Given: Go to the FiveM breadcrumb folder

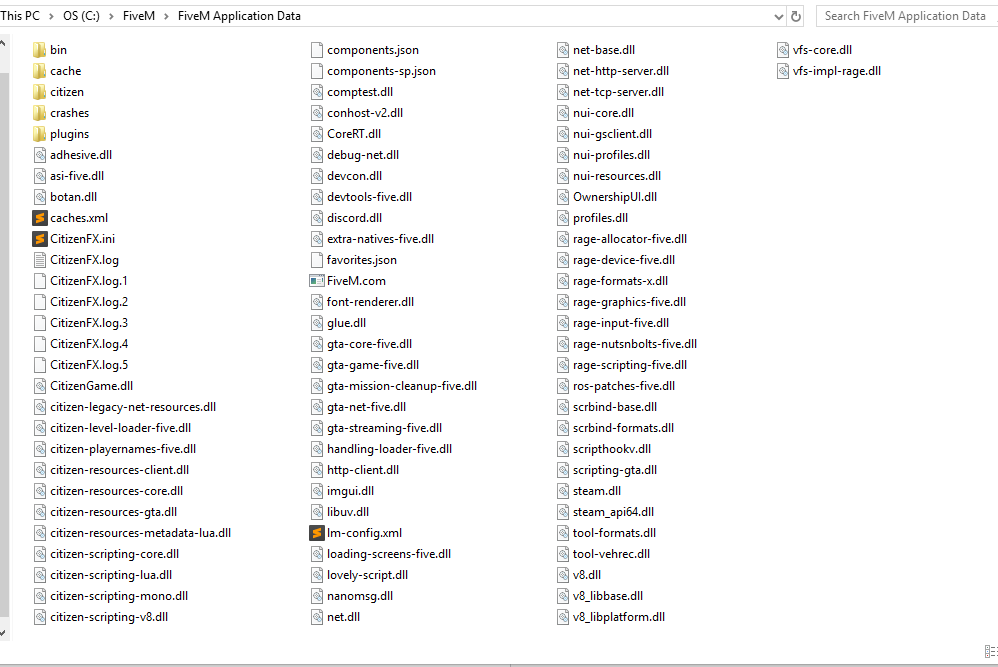Looking at the screenshot, I should (139, 16).
